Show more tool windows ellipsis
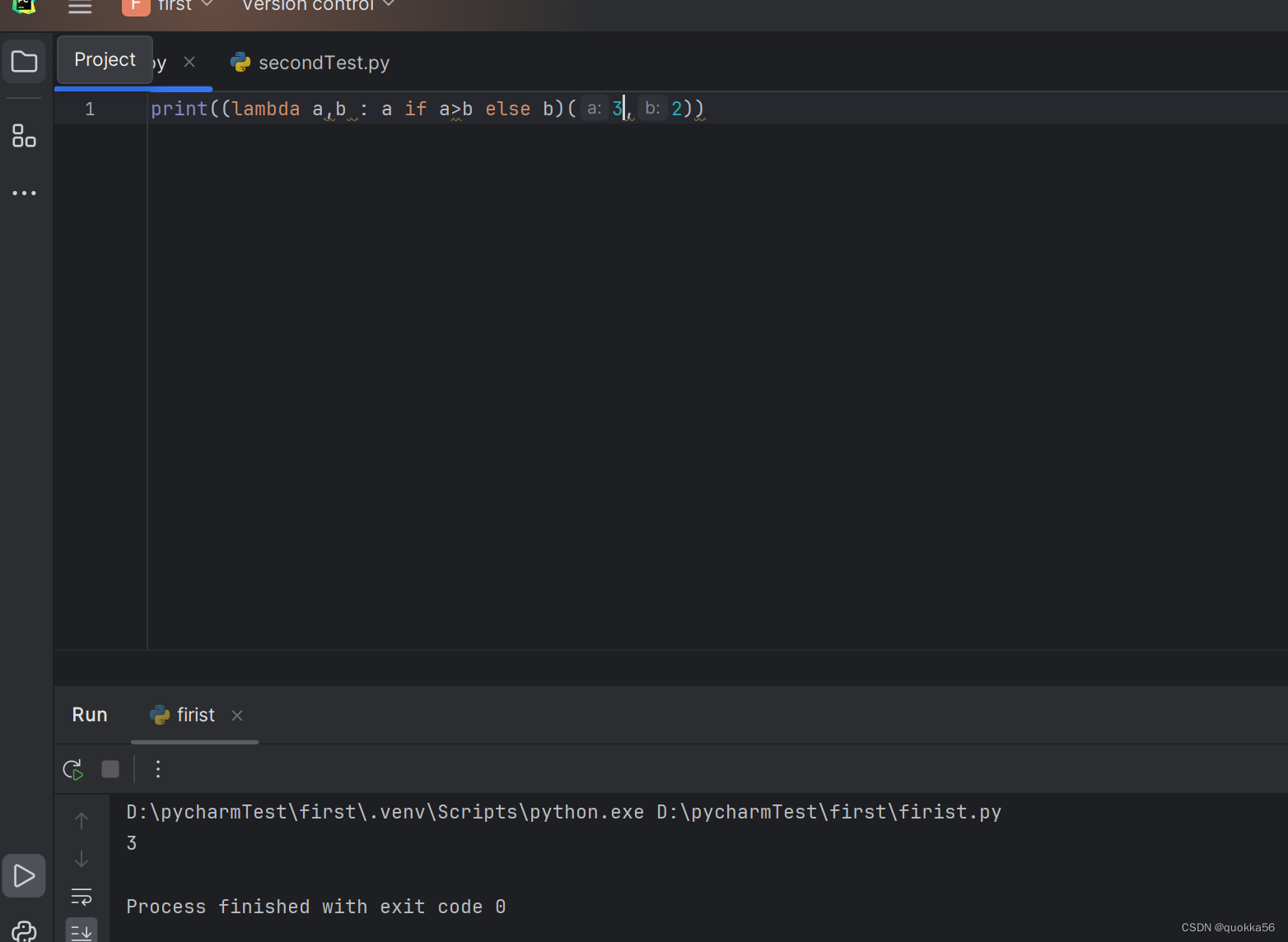 pyautogui.click(x=24, y=193)
